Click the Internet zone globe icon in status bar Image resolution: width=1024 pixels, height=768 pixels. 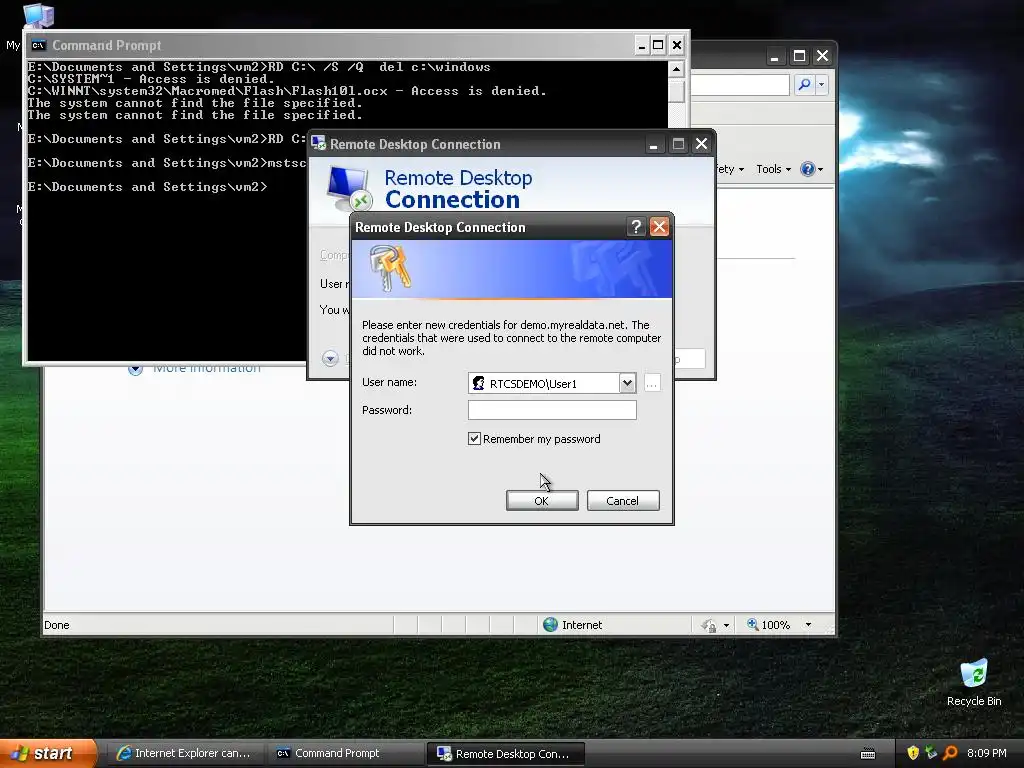tap(551, 624)
